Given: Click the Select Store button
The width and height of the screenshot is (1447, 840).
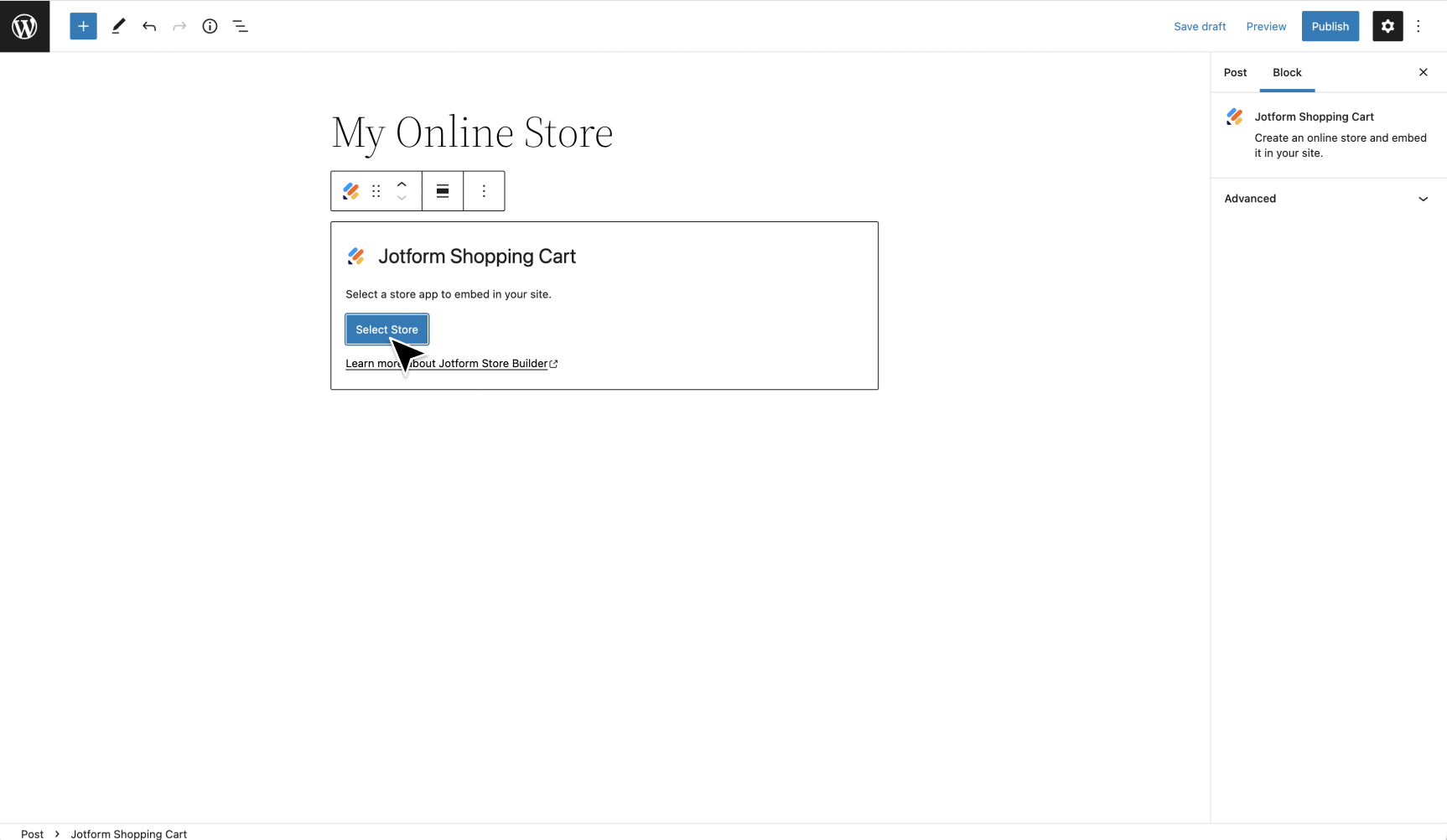Looking at the screenshot, I should pos(386,329).
